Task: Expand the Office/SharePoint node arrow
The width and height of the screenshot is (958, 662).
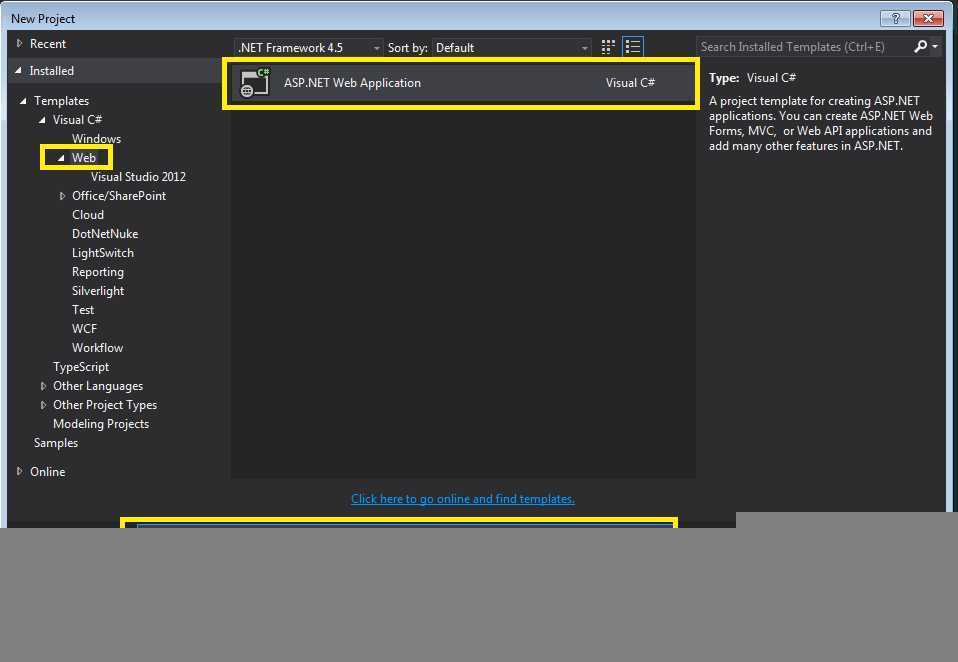Action: (62, 196)
